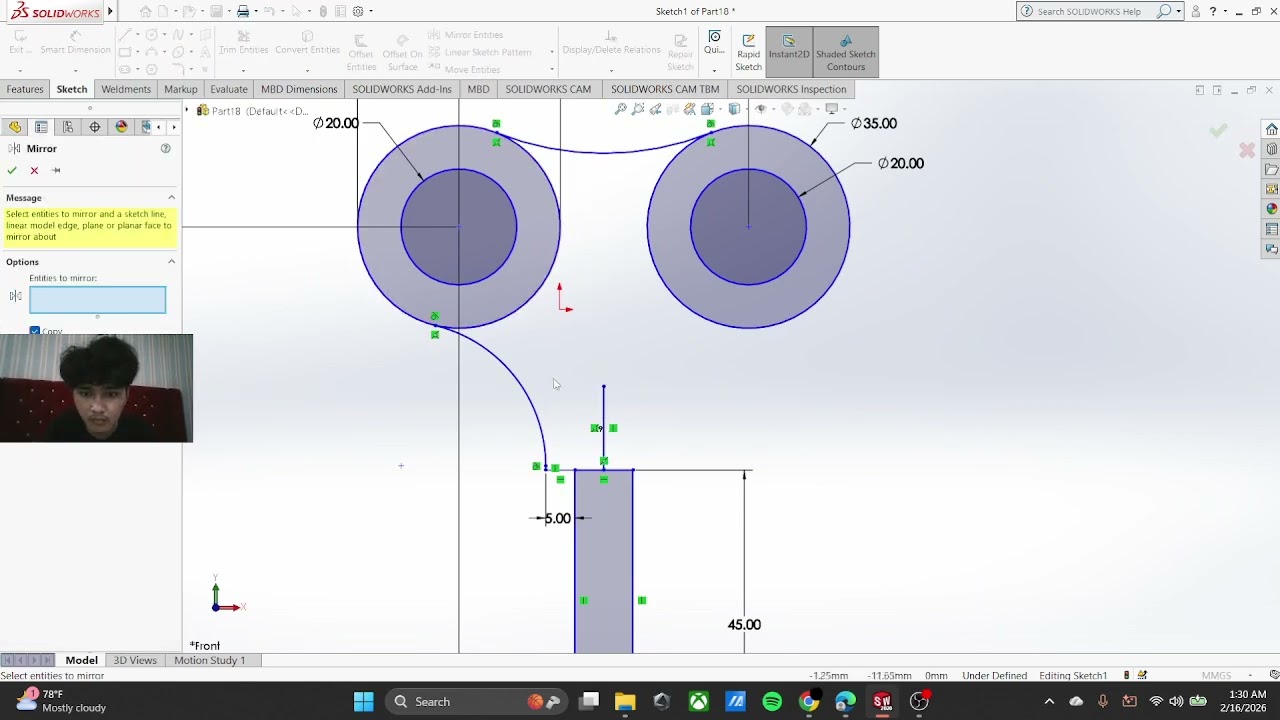Select the 45.00 dimension
1280x720 pixels.
click(744, 624)
